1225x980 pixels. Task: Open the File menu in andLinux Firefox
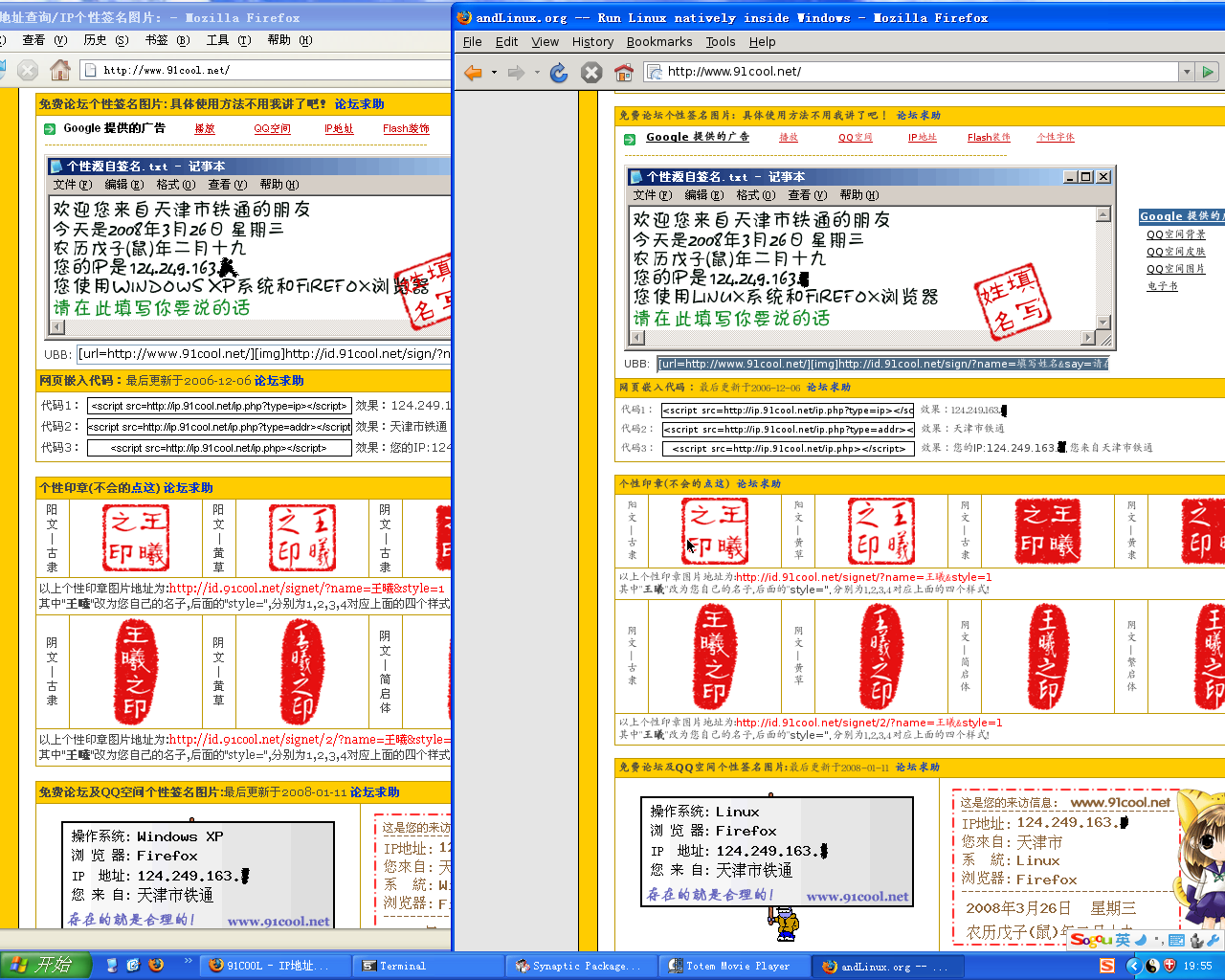point(473,42)
